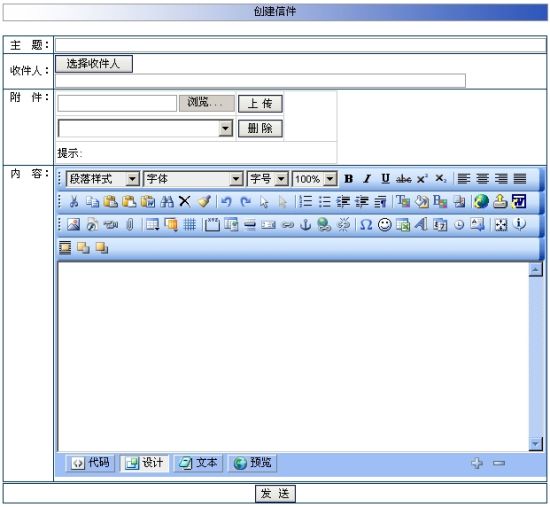Open the 字体 font dropdown

[193, 179]
